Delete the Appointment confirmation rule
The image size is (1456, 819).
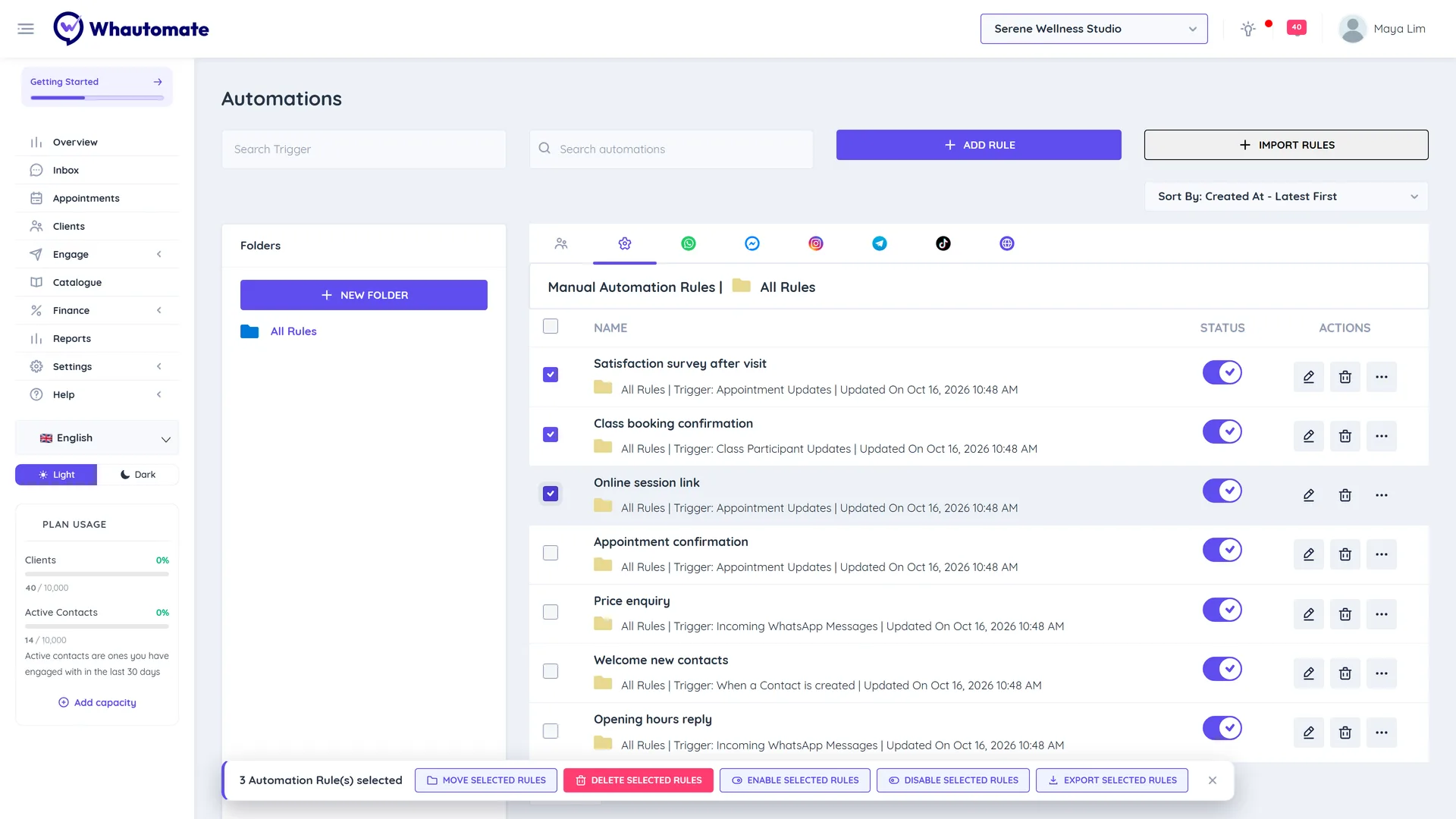(1345, 554)
